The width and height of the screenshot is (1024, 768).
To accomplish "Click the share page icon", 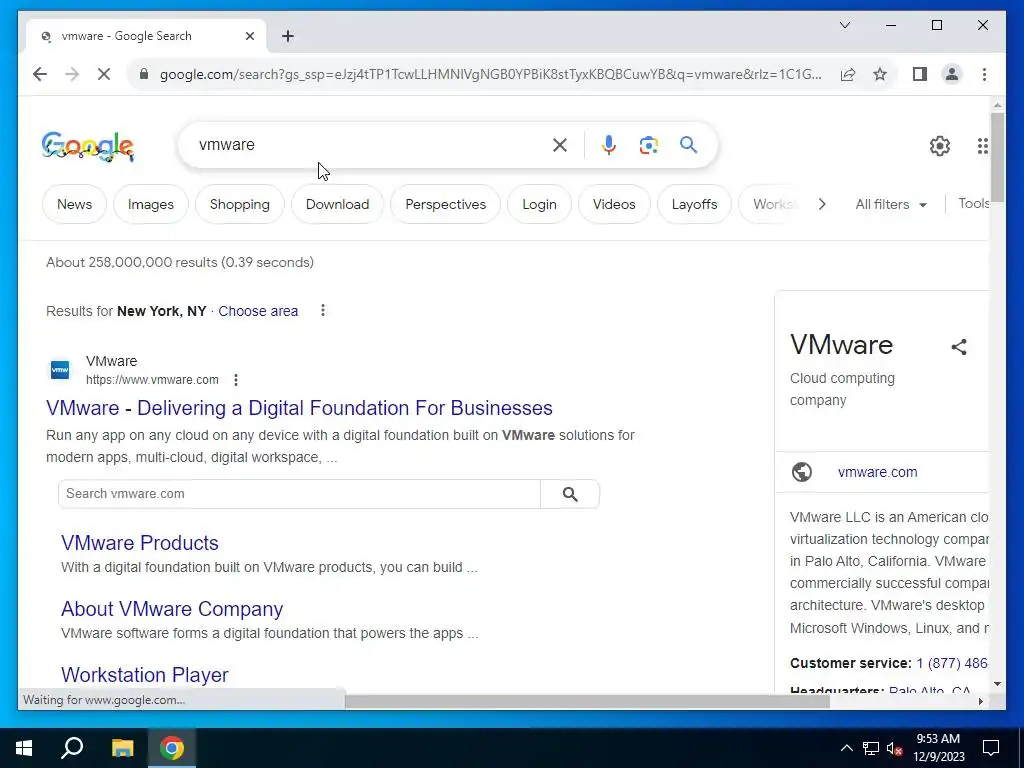I will click(x=848, y=74).
